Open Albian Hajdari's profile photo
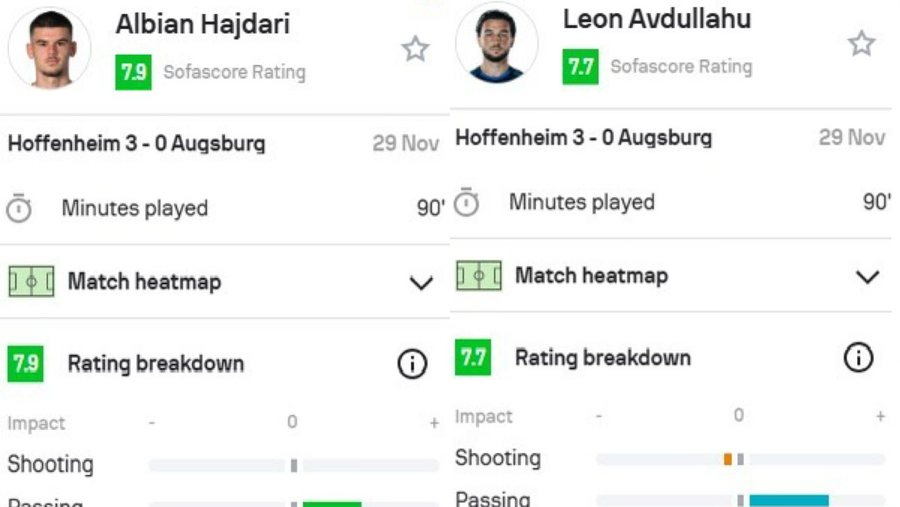 [49, 48]
